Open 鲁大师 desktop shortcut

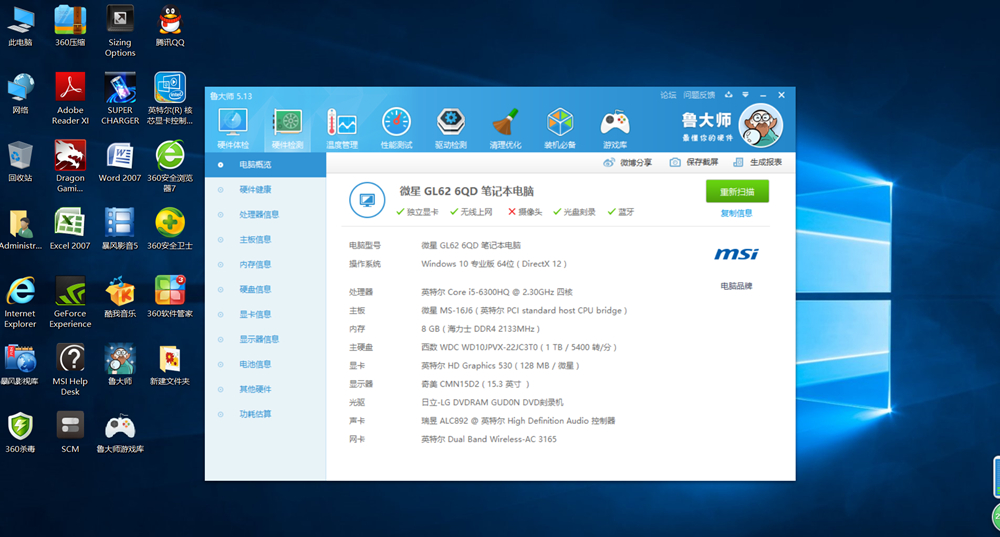(x=120, y=365)
